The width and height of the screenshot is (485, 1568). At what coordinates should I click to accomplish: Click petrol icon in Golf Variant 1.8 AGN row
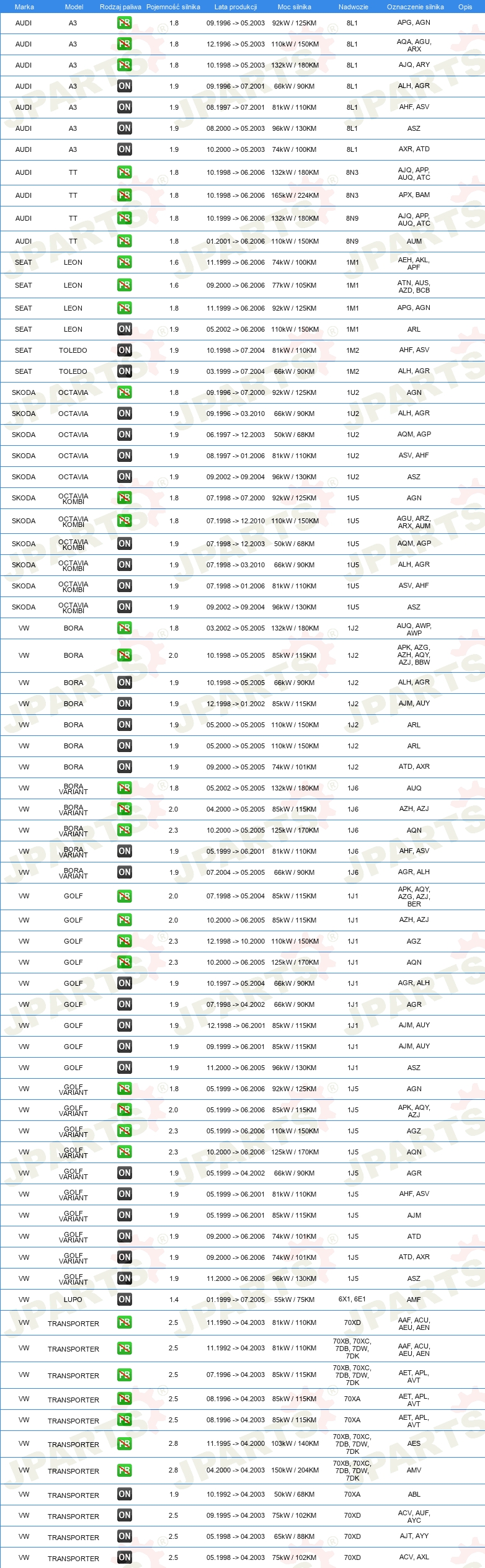[x=125, y=1089]
